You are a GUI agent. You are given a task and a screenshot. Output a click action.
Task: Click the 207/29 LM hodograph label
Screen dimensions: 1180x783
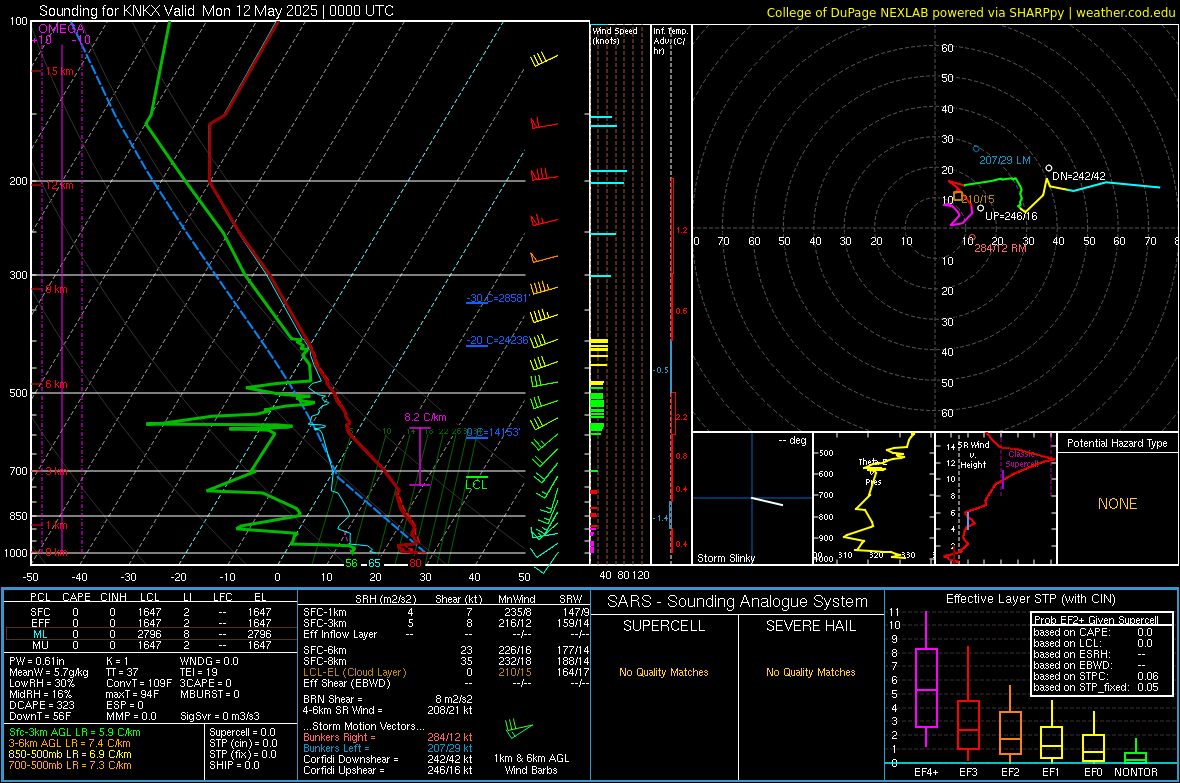click(x=1005, y=160)
